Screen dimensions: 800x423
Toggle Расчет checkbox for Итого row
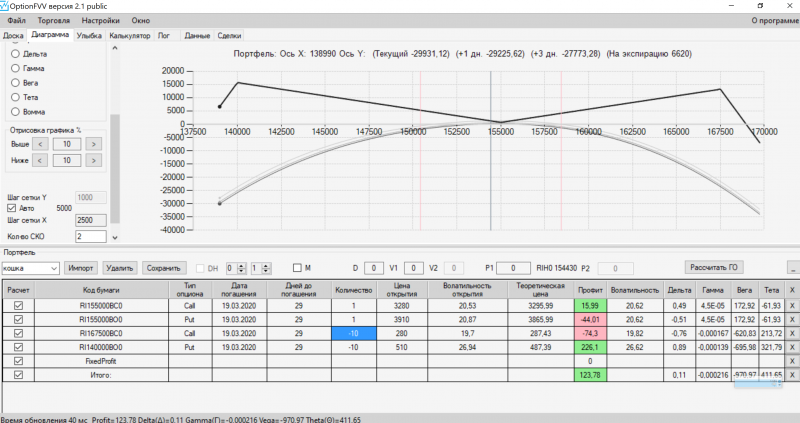tap(18, 375)
